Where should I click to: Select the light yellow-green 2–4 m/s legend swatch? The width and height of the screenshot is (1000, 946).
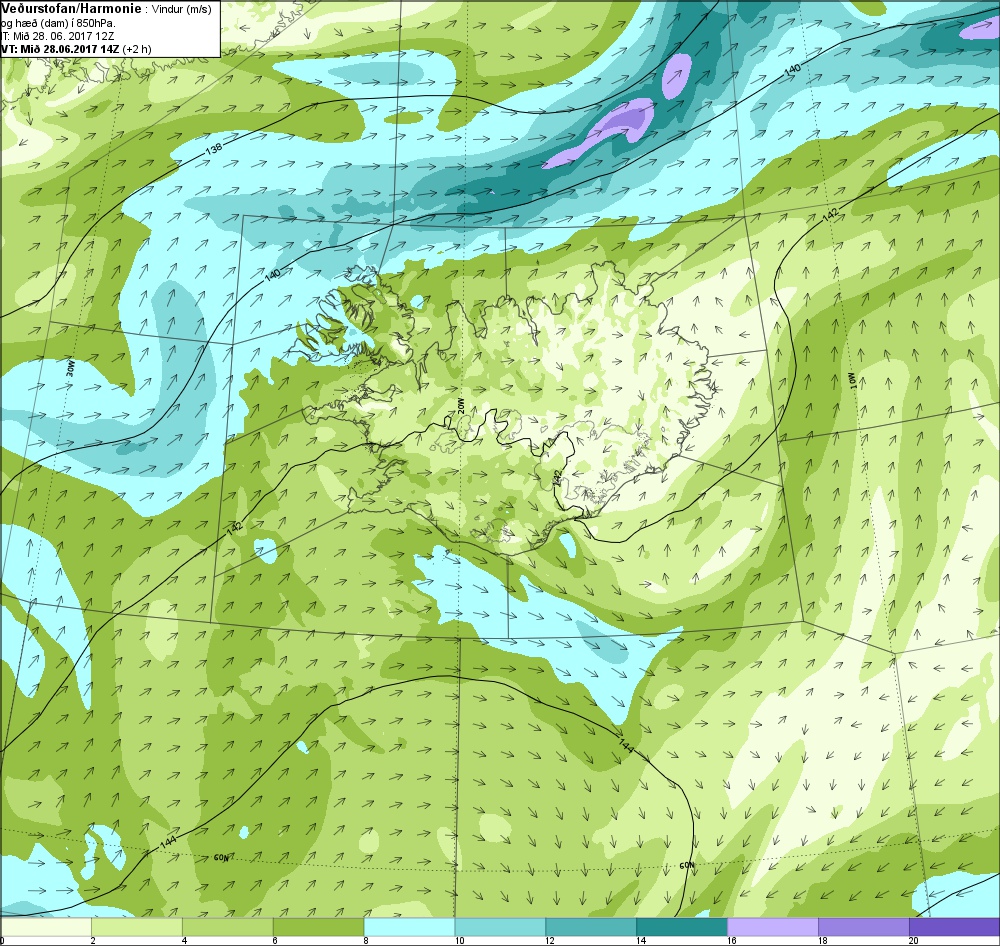click(137, 926)
